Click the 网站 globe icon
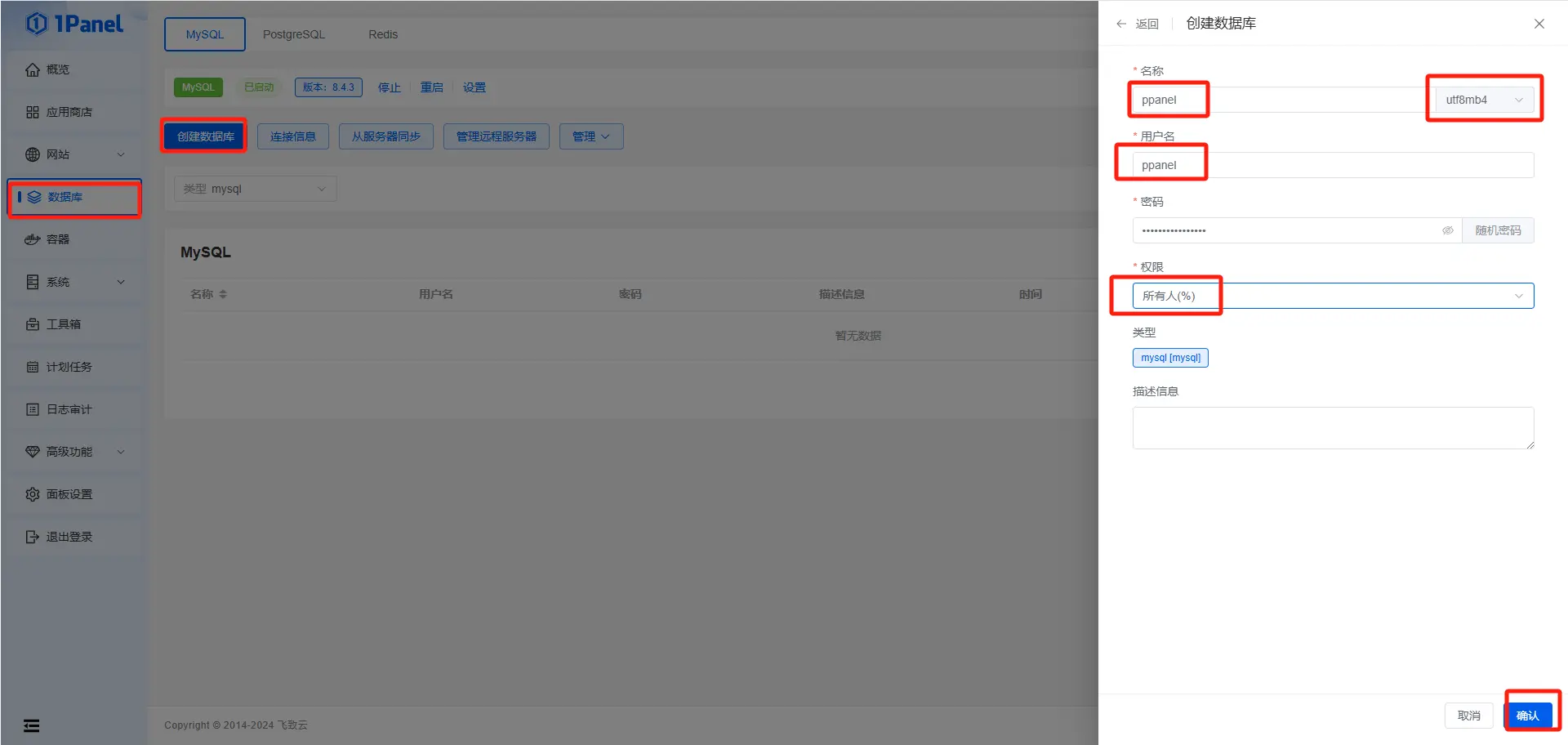 (x=33, y=154)
